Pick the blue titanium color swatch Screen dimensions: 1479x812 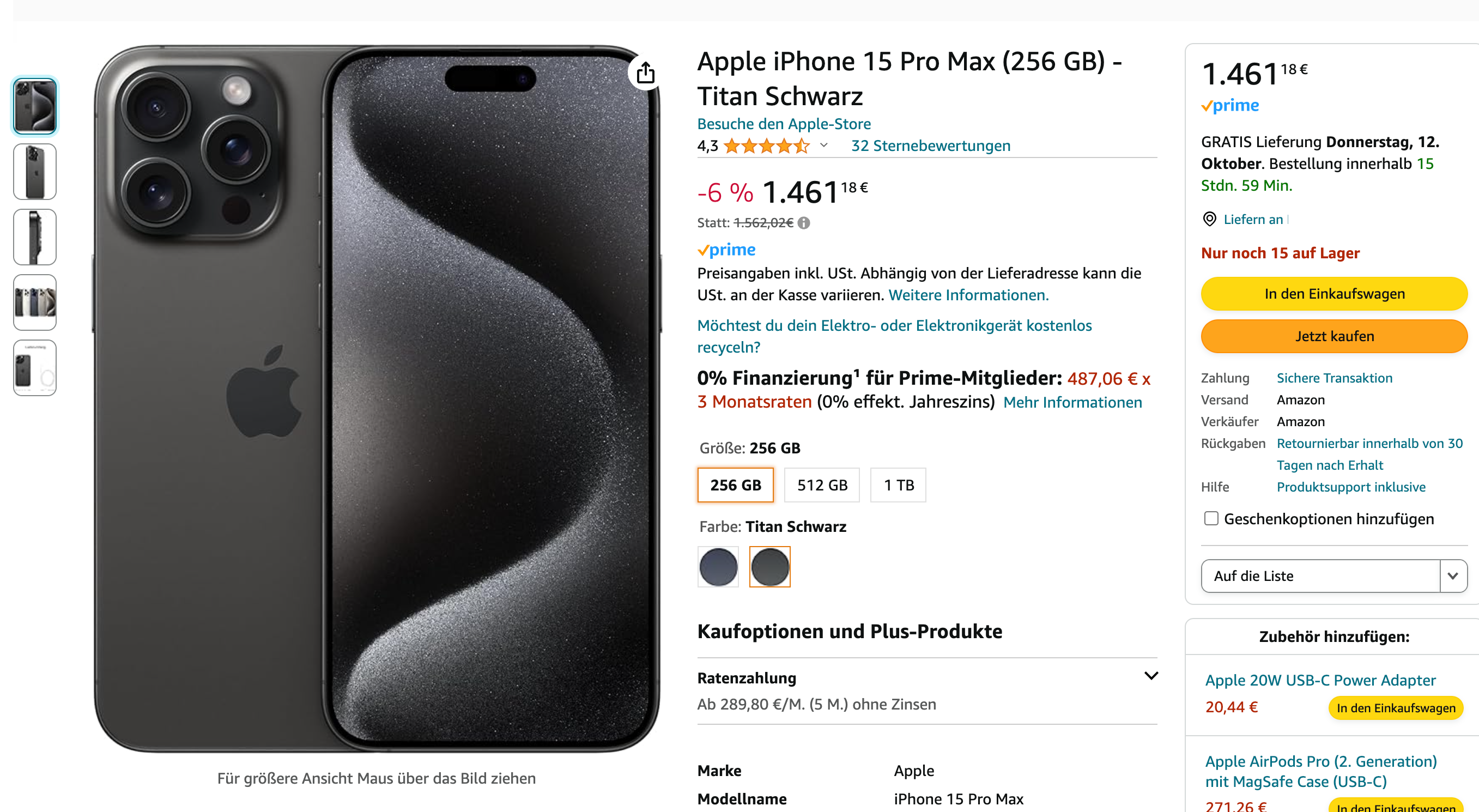718,567
